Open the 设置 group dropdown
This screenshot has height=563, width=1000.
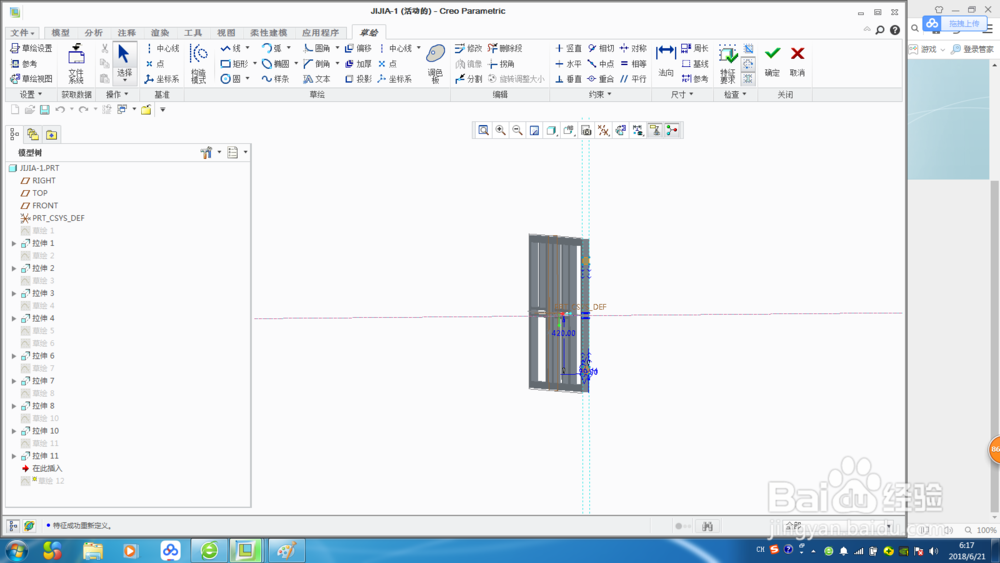click(x=31, y=94)
